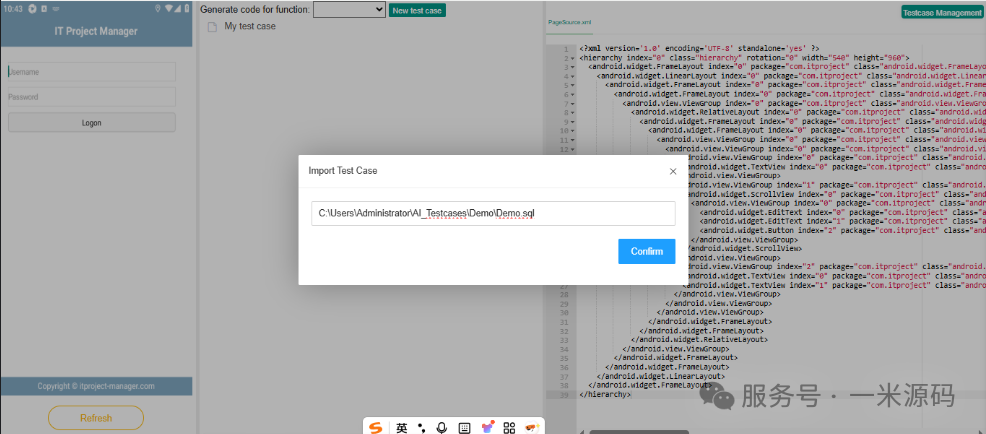Collapse code fold arrow on line 11

[573, 140]
